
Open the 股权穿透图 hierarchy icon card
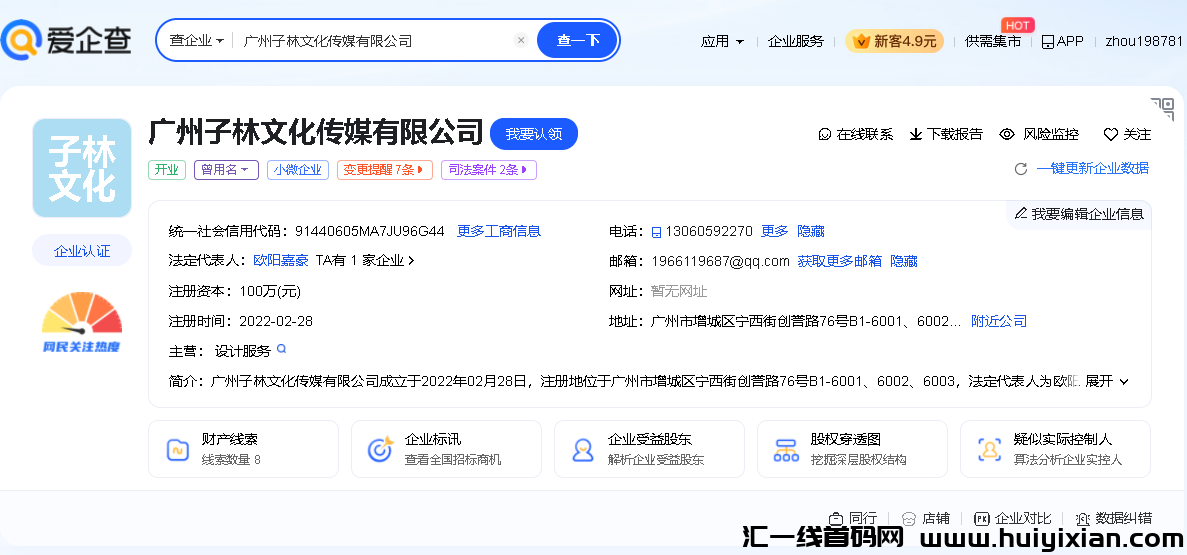pos(852,449)
